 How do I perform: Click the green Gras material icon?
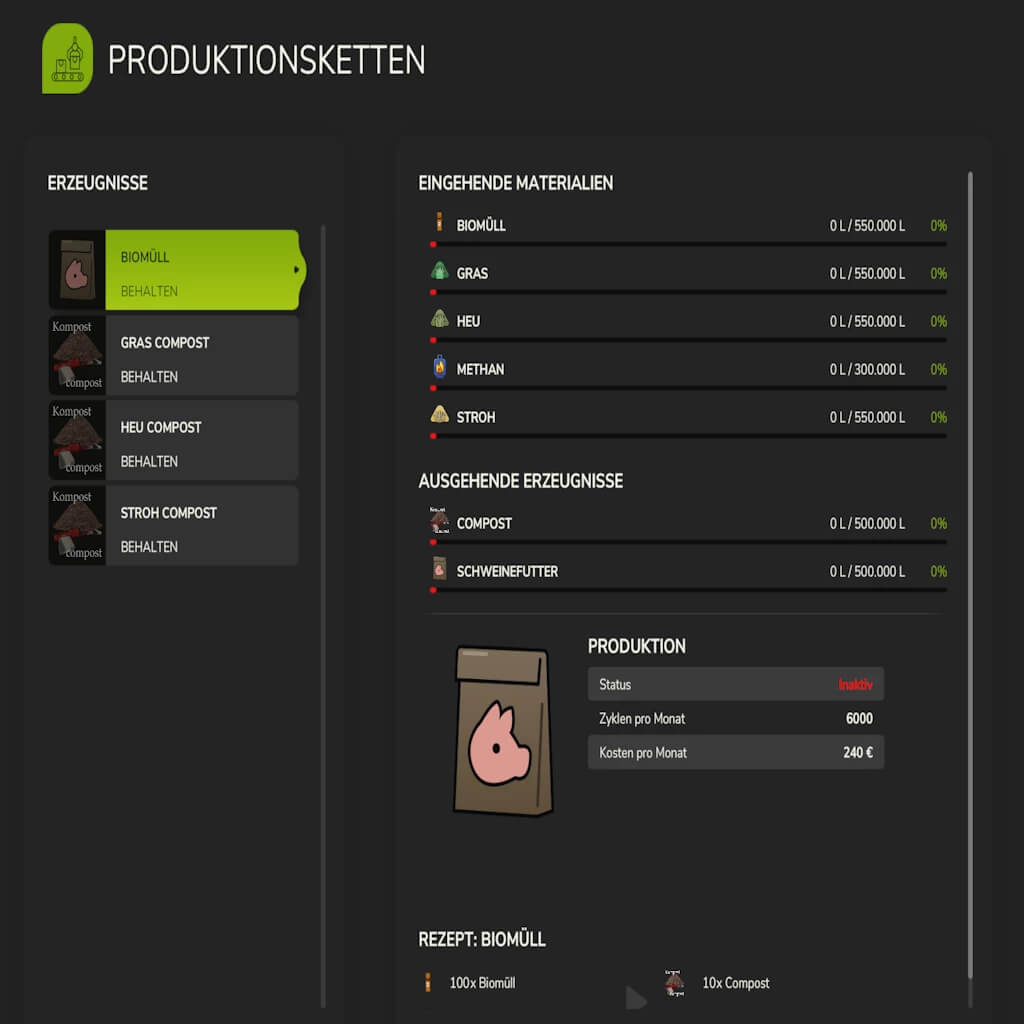pyautogui.click(x=440, y=271)
